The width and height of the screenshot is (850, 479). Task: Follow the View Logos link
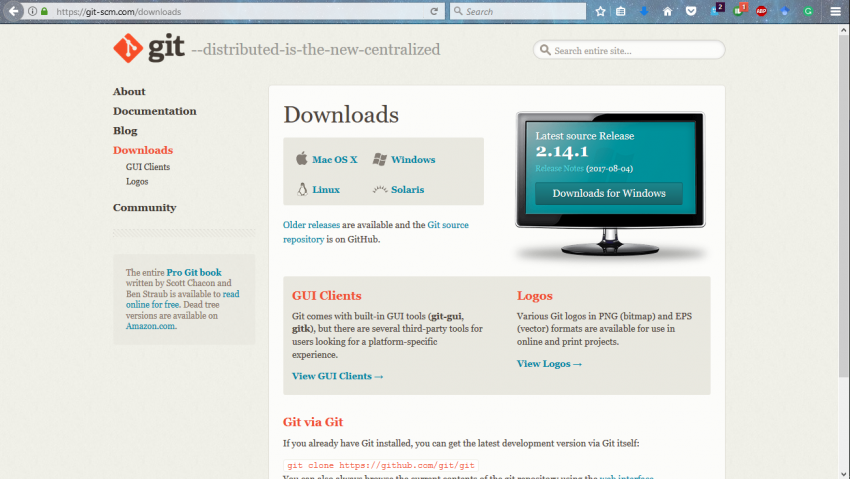point(549,364)
